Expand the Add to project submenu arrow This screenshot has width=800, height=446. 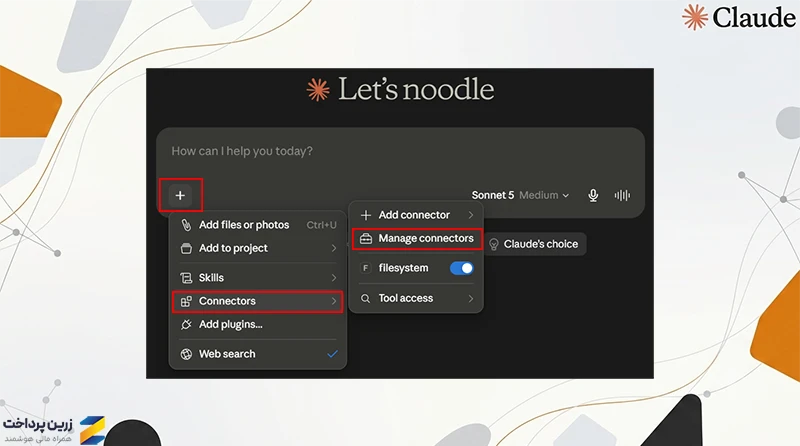[x=334, y=249]
